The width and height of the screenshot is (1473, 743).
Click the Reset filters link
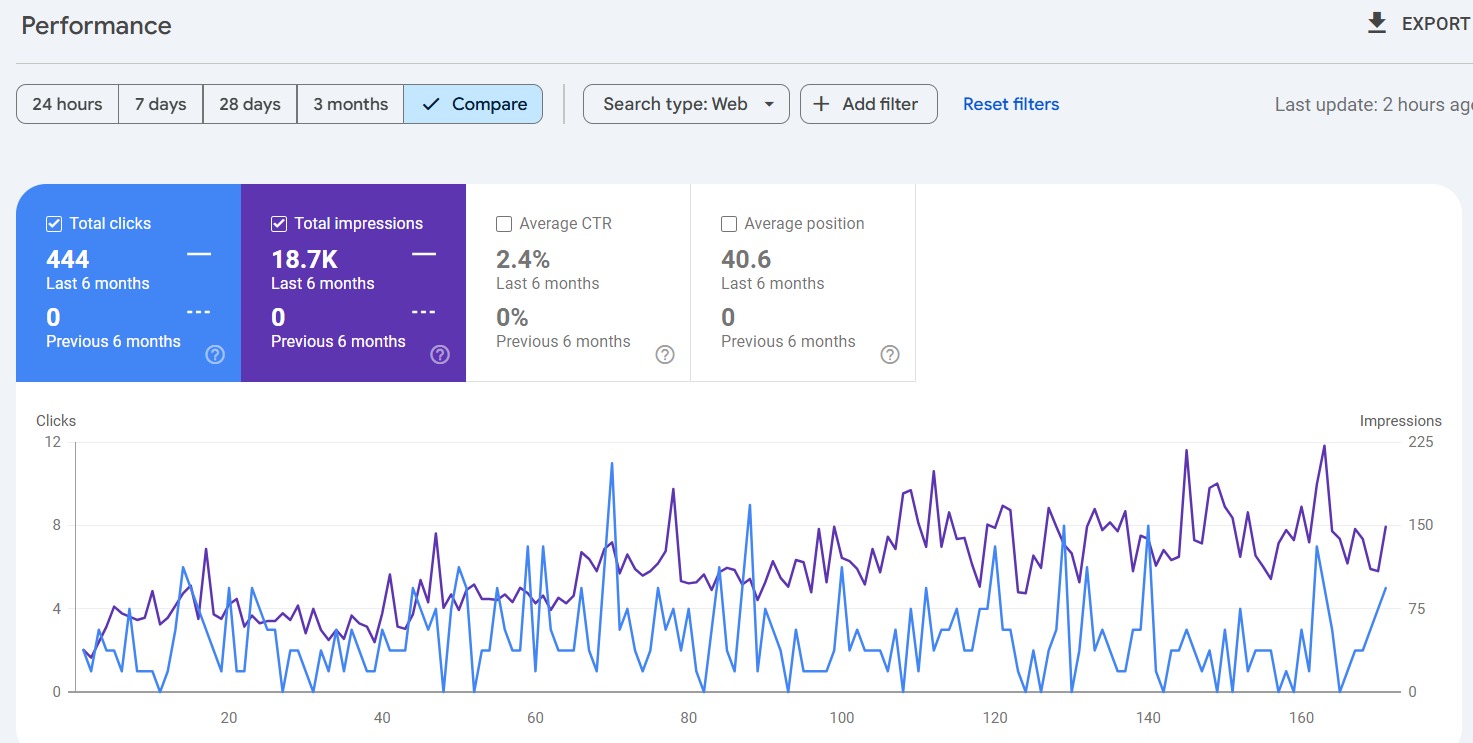point(1010,104)
